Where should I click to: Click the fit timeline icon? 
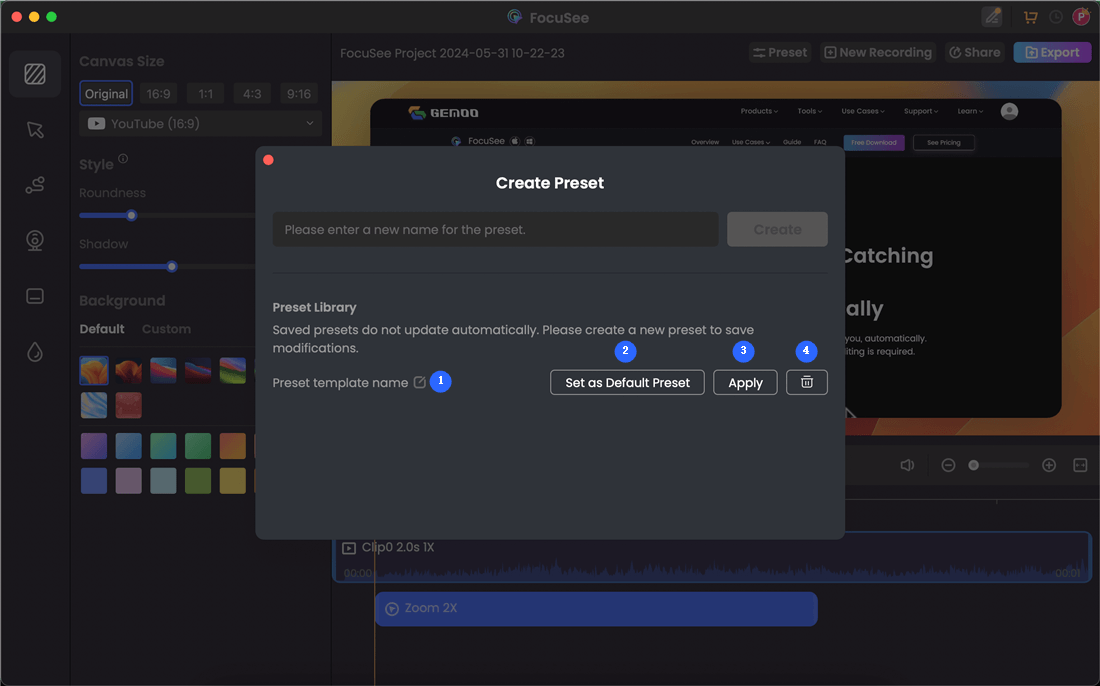tap(1080, 465)
